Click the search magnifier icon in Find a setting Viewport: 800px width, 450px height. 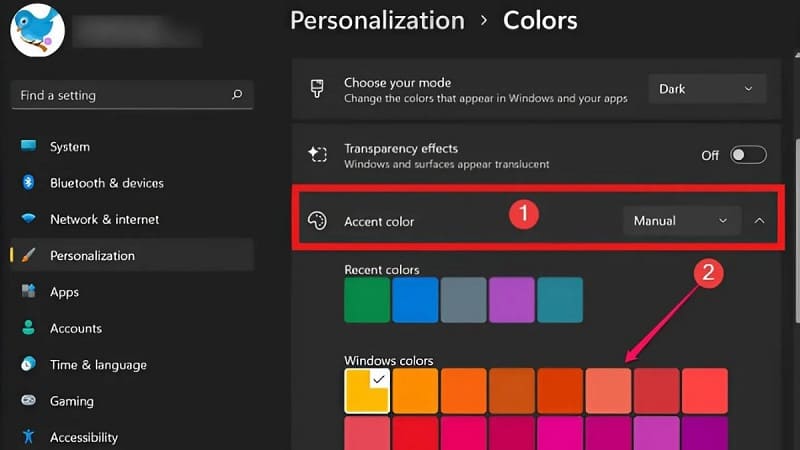tap(237, 96)
